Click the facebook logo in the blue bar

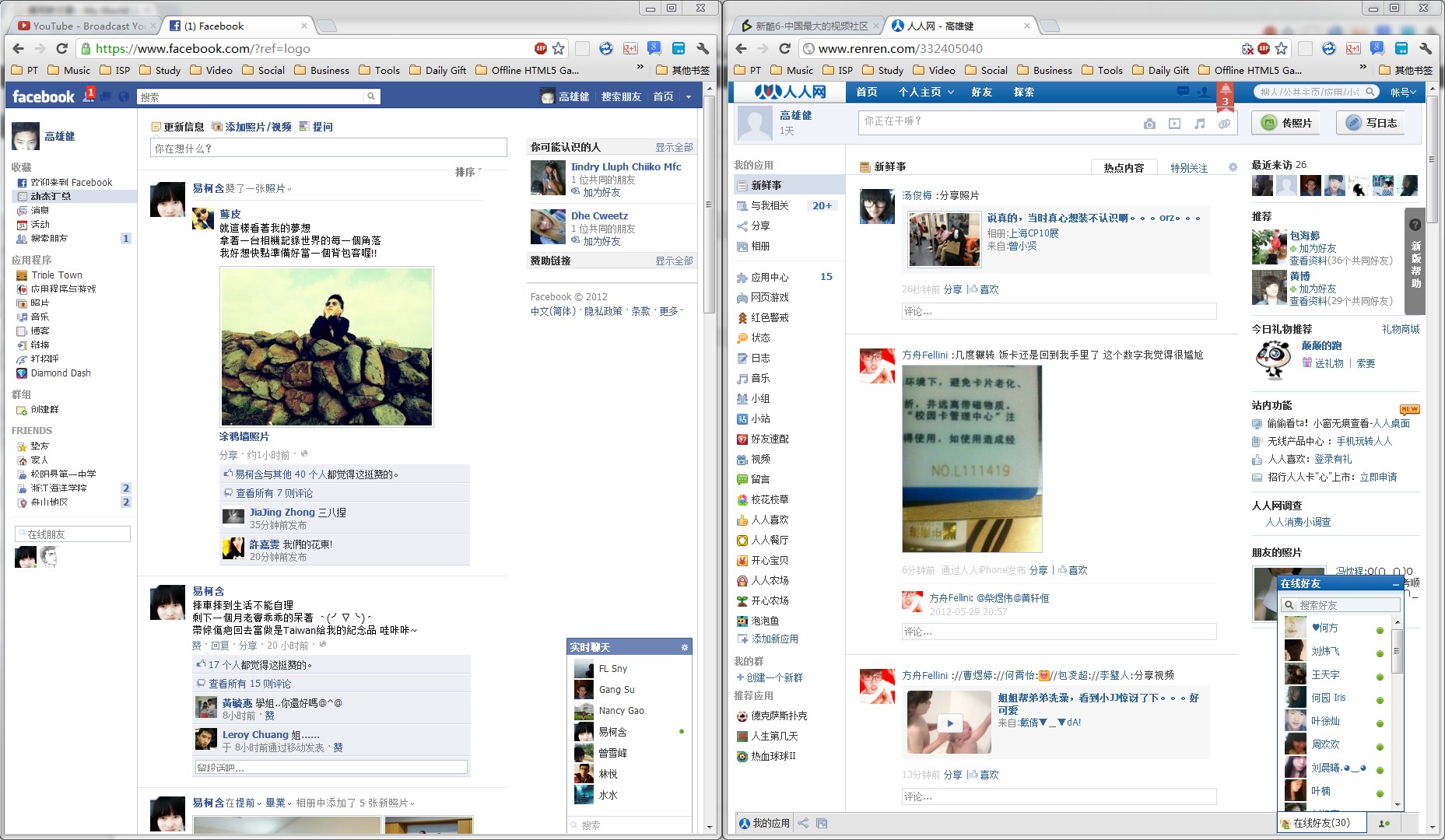43,96
